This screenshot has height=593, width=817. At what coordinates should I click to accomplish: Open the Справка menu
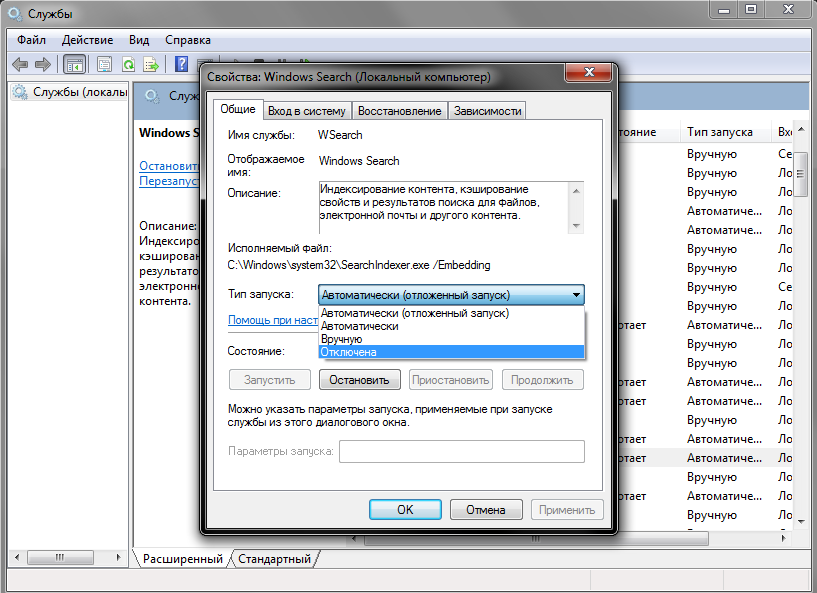(x=188, y=40)
